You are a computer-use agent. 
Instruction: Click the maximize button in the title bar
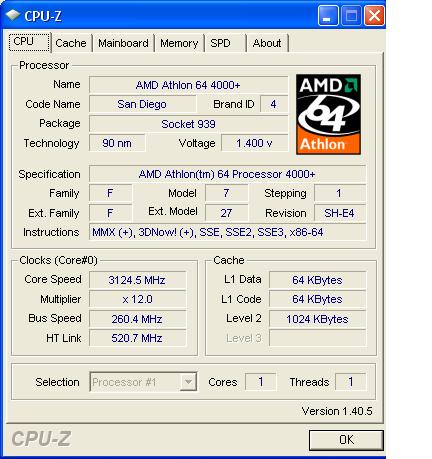(x=351, y=16)
